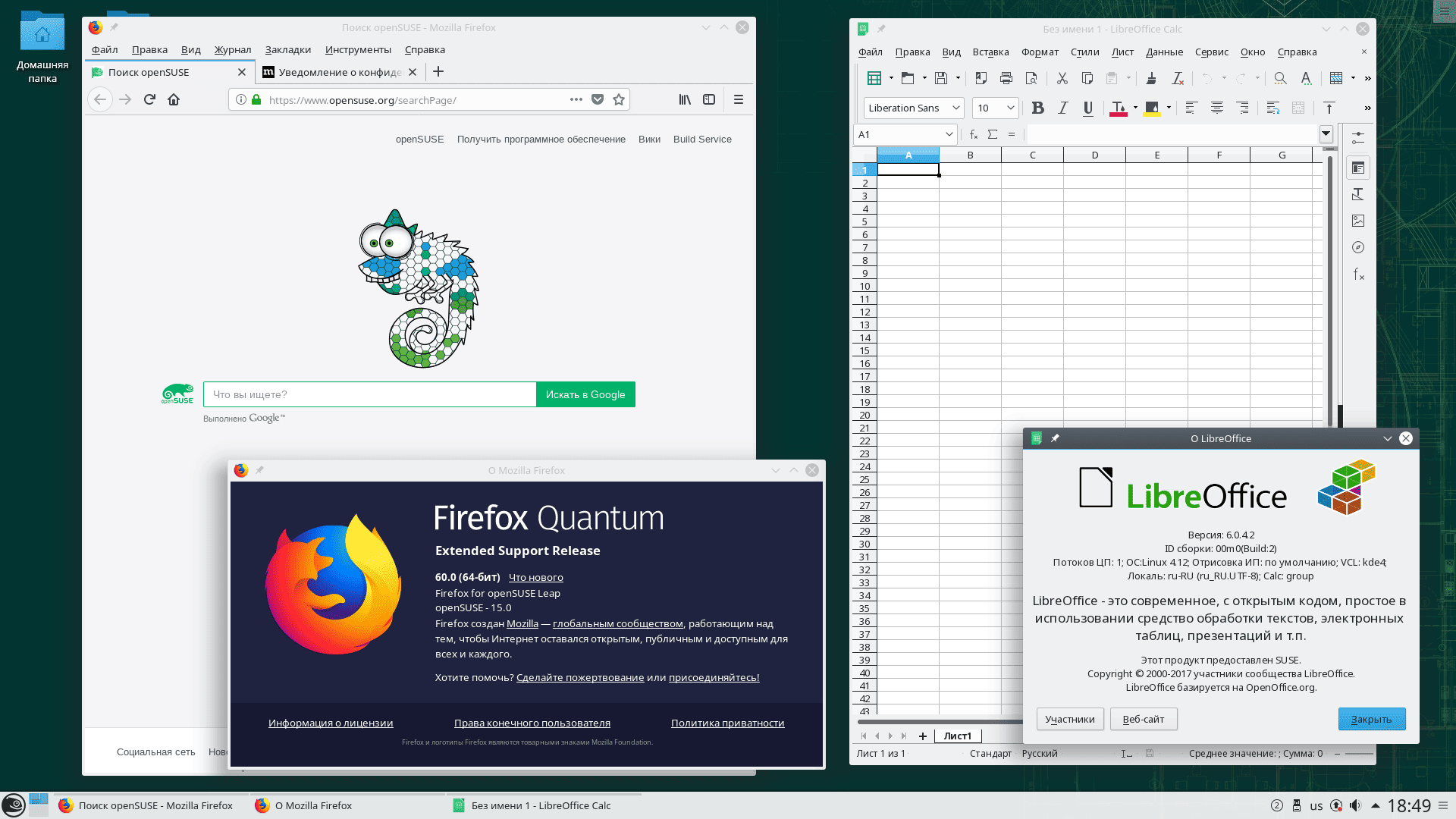Click the Участники button
Screen dimensions: 1456x819
[1070, 719]
